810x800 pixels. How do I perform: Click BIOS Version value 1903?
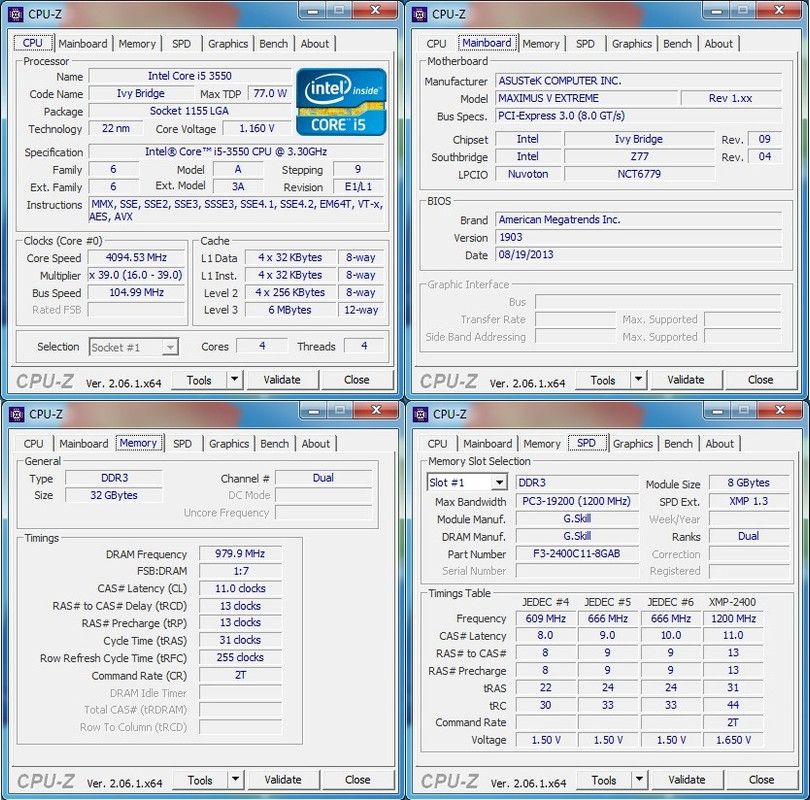pos(638,237)
